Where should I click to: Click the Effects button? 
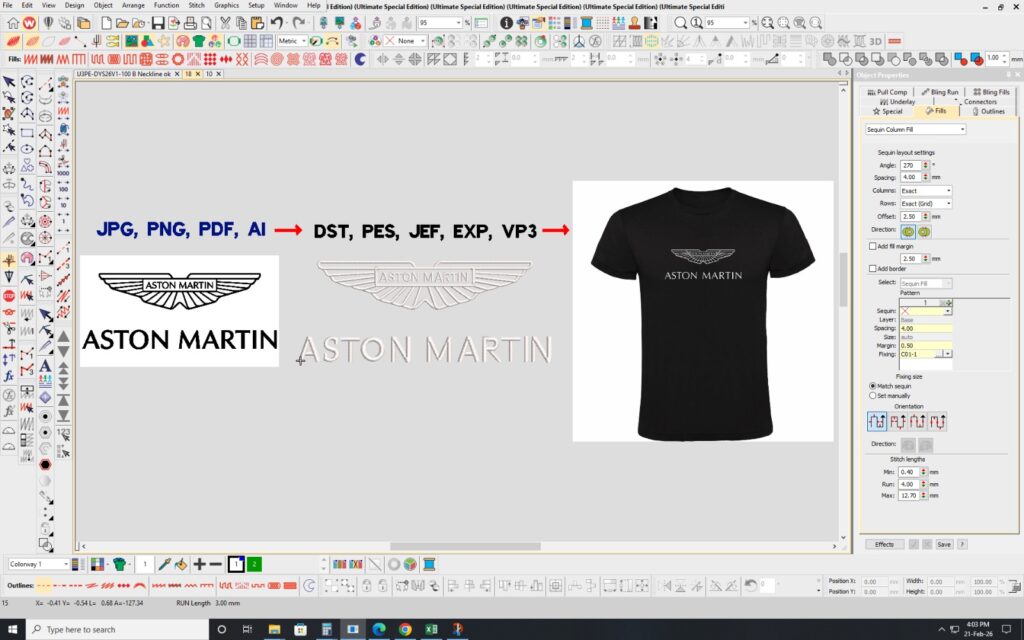click(884, 544)
